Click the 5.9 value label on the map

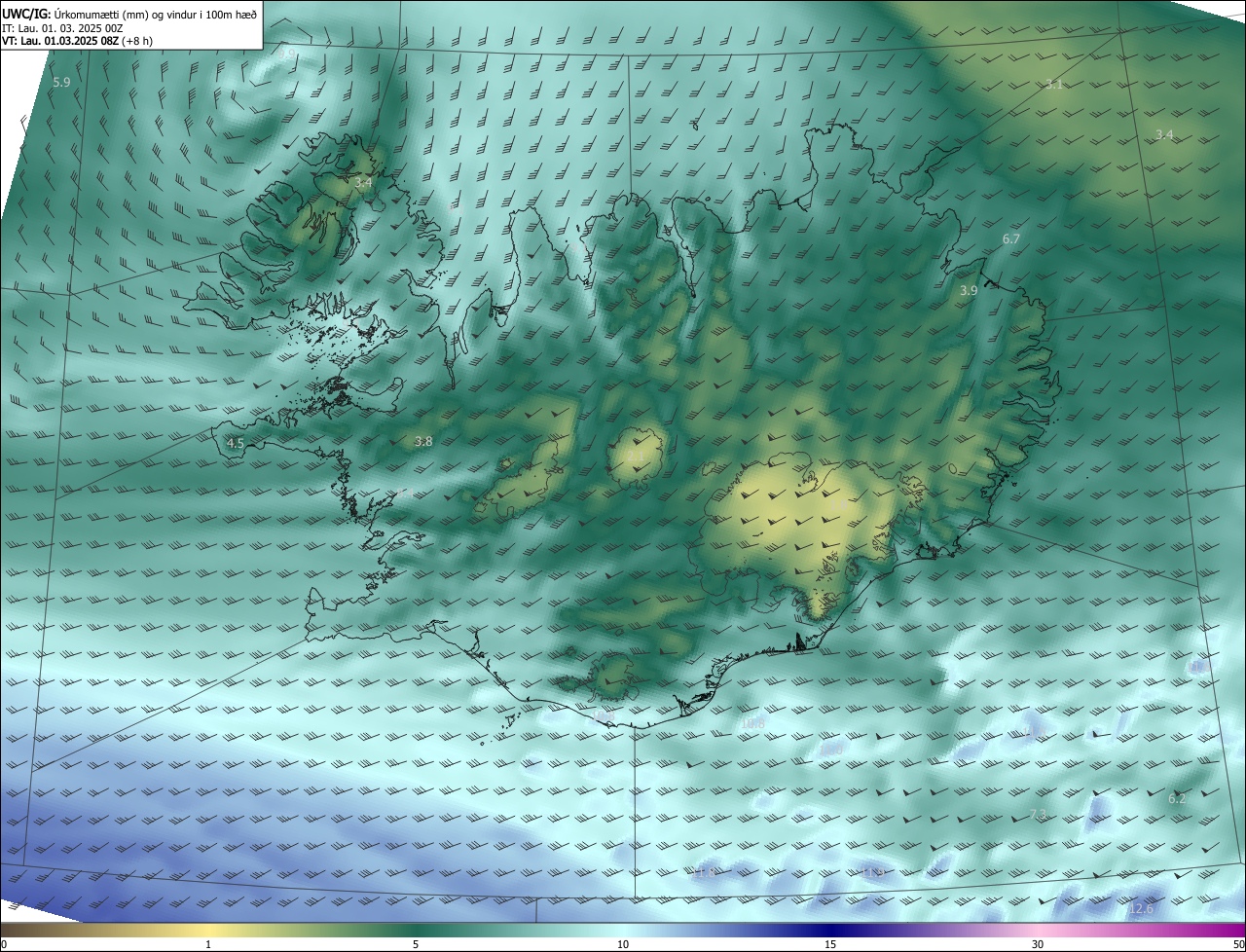61,83
